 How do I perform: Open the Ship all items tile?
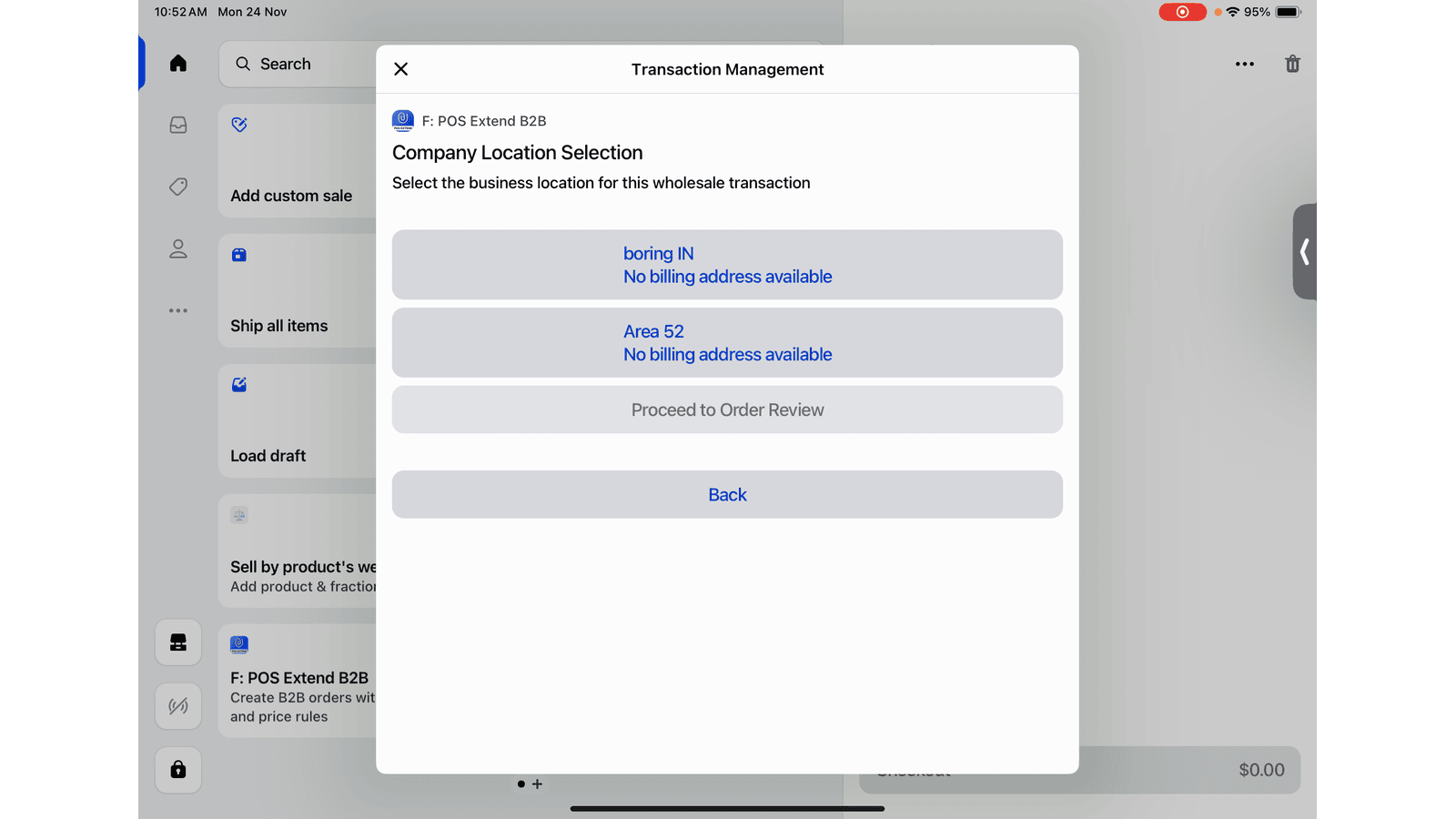298,291
